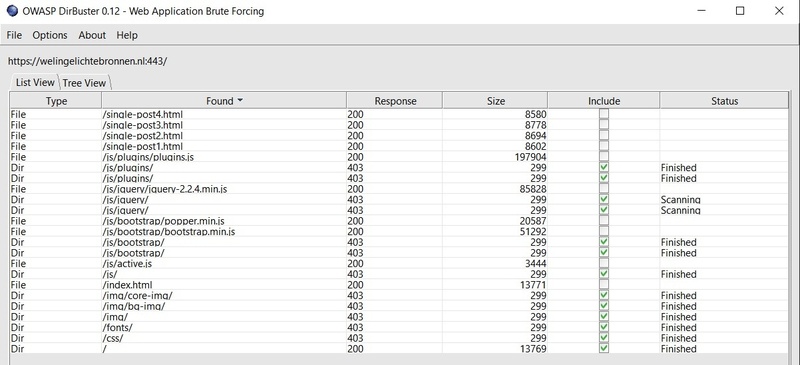Click the target URL welingelichtebronnen.nl text
800x365 pixels.
click(87, 61)
